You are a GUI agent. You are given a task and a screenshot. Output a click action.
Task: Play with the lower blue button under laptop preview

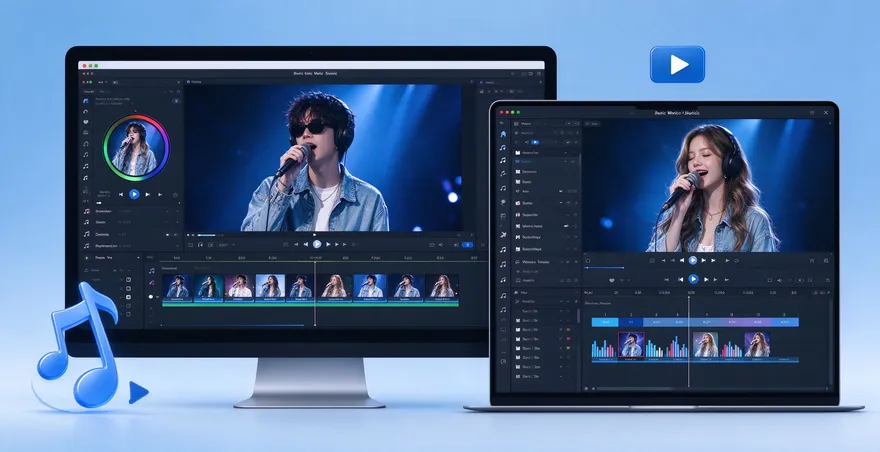[694, 278]
